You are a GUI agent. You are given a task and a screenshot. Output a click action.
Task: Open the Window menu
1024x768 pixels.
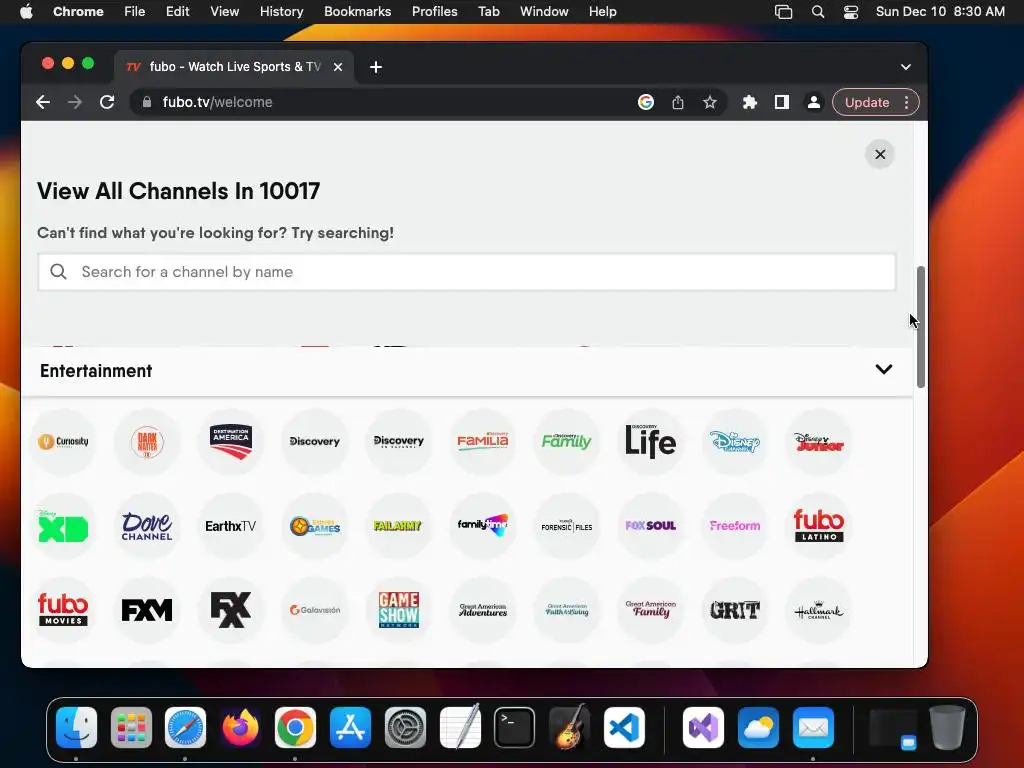(544, 11)
